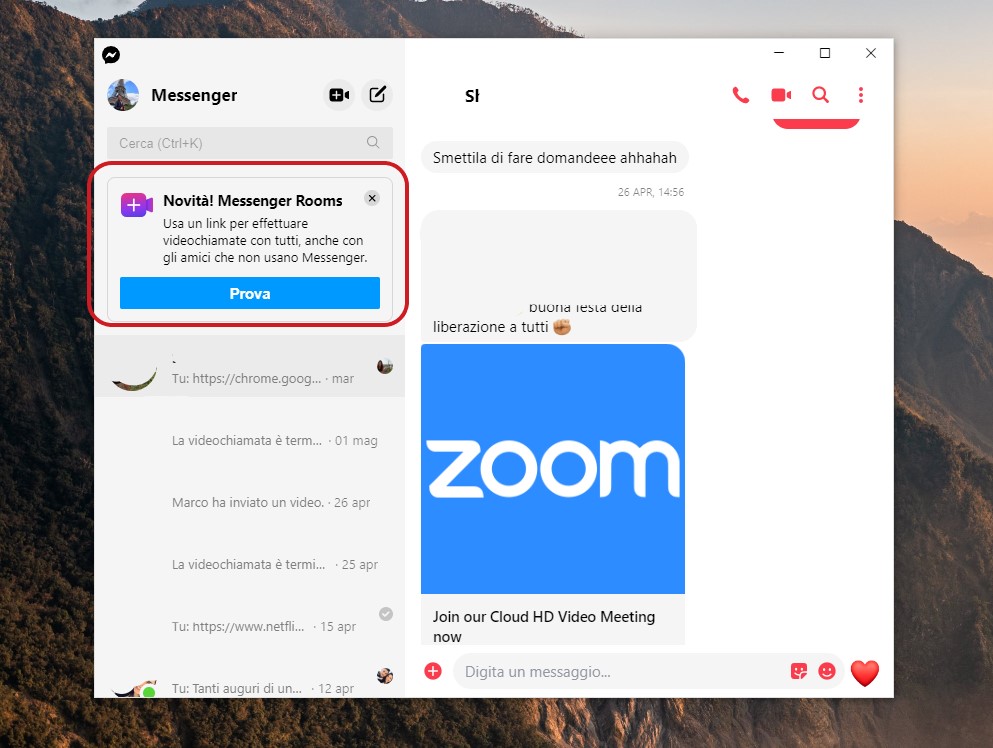This screenshot has width=993, height=748.
Task: Click the seen avatar on 'Tanti auguri' chat
Action: (x=385, y=676)
